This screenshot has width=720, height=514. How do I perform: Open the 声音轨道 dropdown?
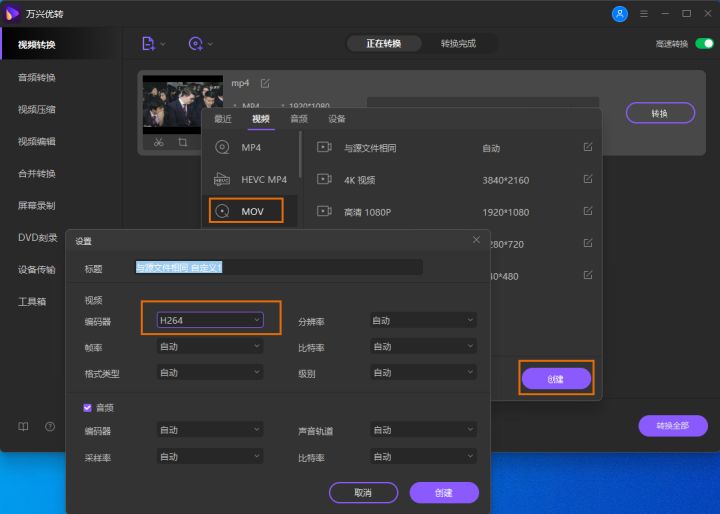423,430
